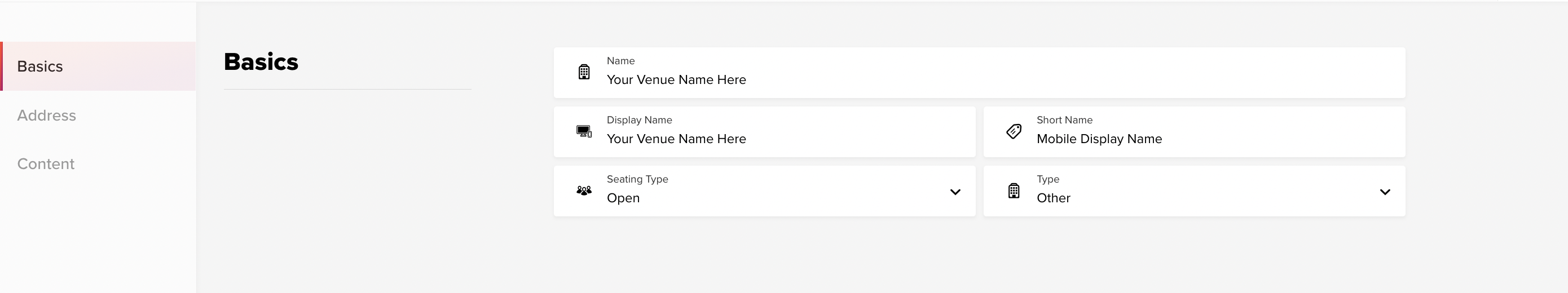Click the Name field label
Image resolution: width=1568 pixels, height=293 pixels.
[620, 61]
